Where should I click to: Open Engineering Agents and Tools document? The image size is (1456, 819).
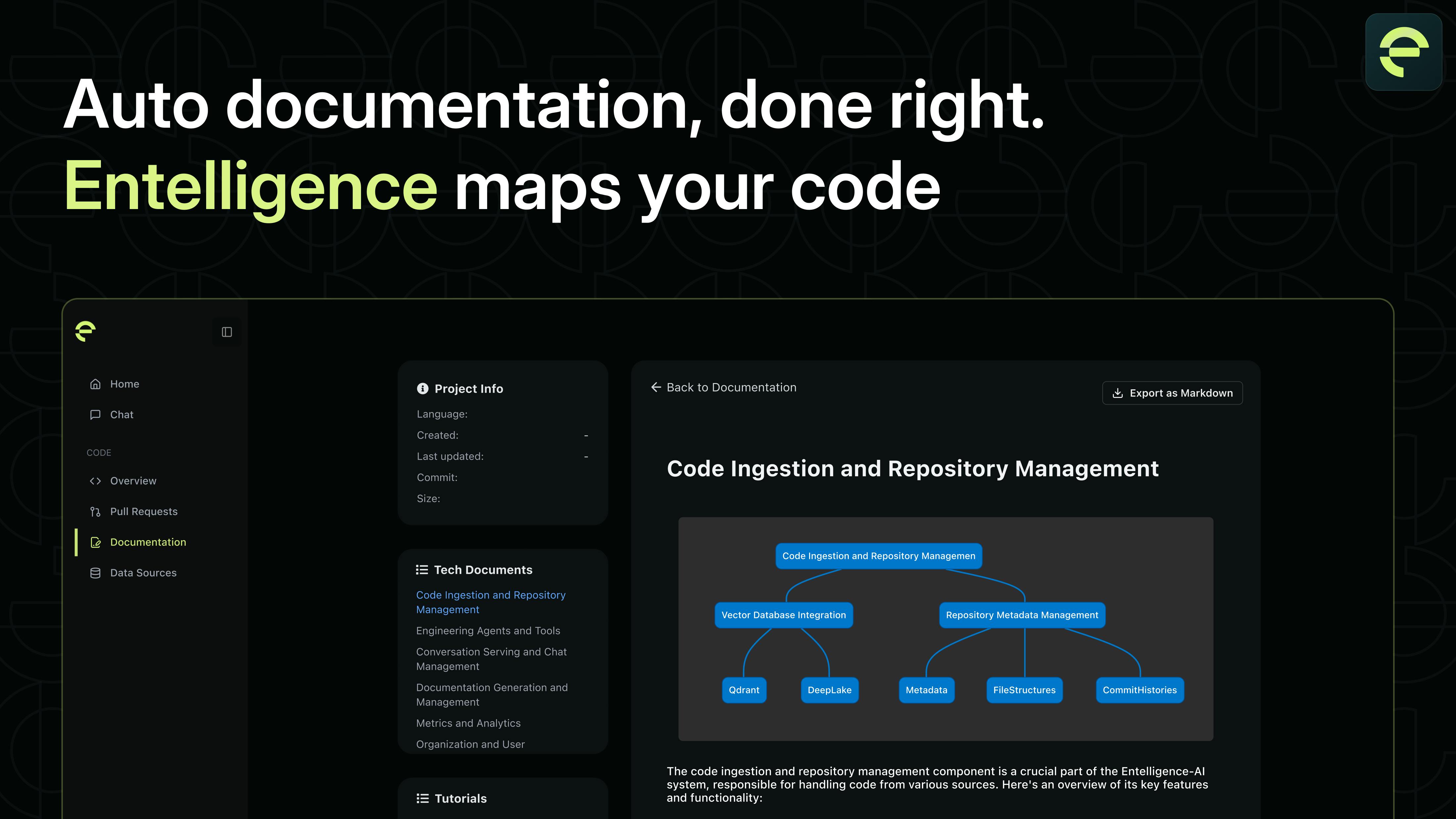coord(488,631)
